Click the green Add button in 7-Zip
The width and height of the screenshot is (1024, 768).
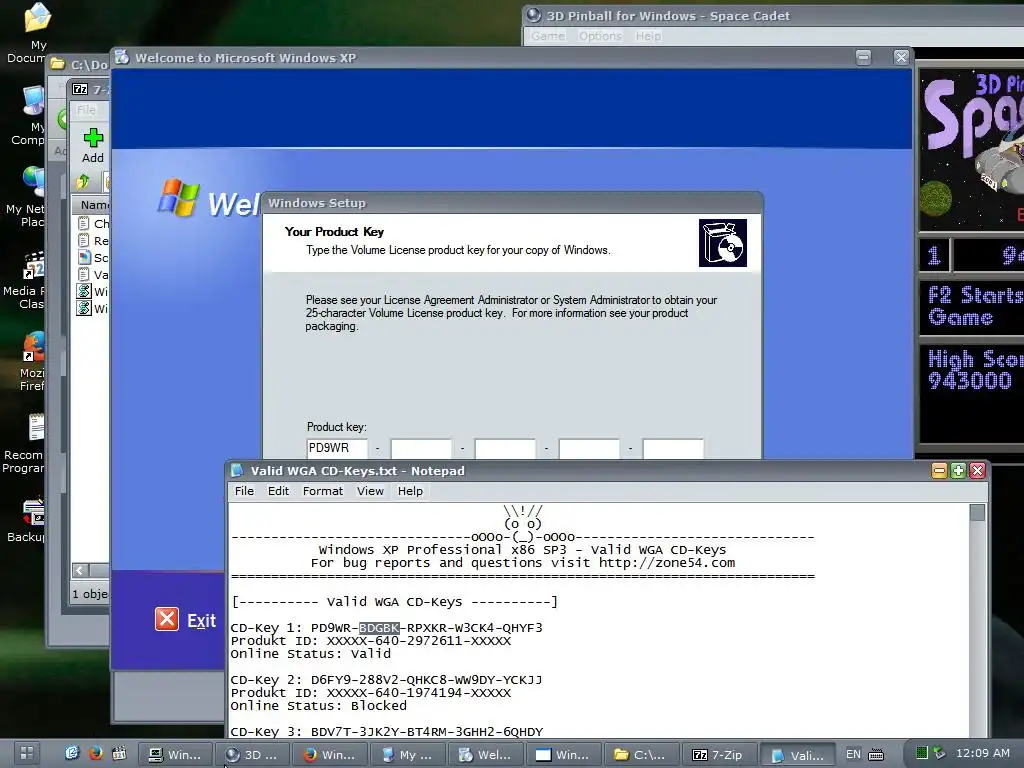tap(93, 145)
